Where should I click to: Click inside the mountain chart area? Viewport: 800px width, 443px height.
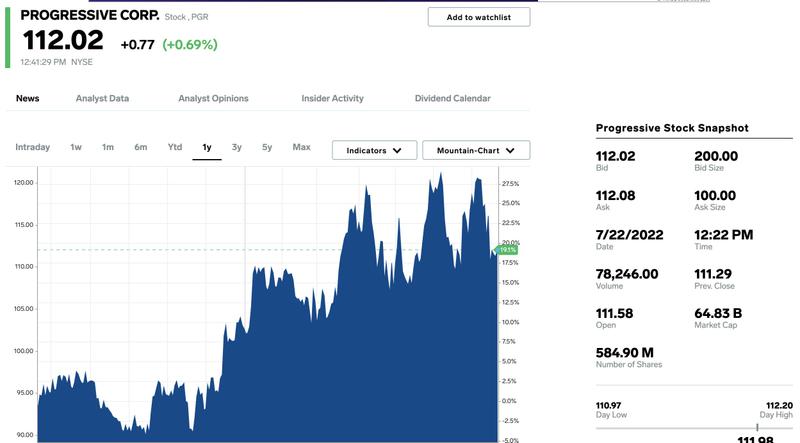tap(268, 305)
